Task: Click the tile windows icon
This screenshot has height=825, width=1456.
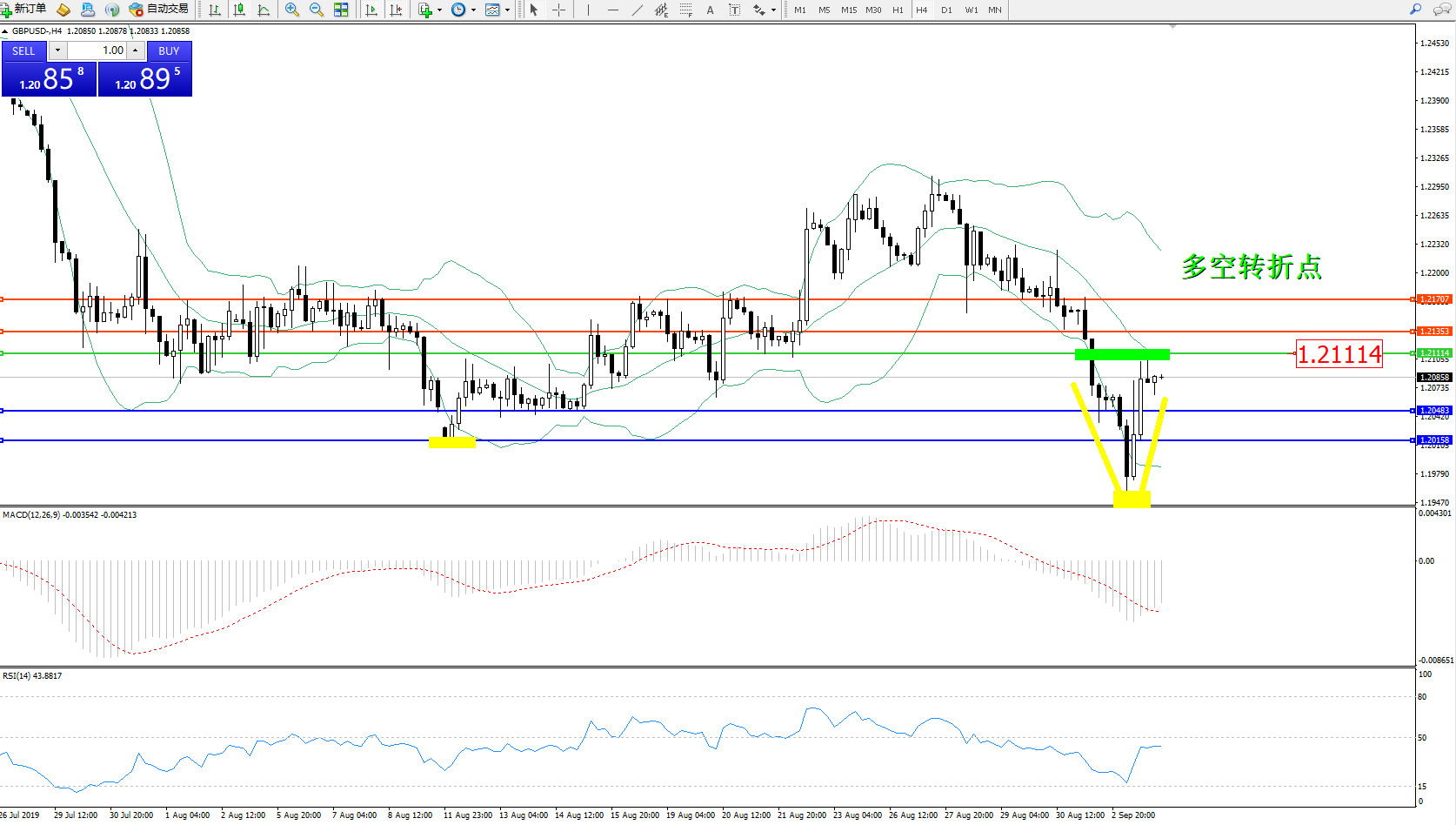Action: coord(341,10)
